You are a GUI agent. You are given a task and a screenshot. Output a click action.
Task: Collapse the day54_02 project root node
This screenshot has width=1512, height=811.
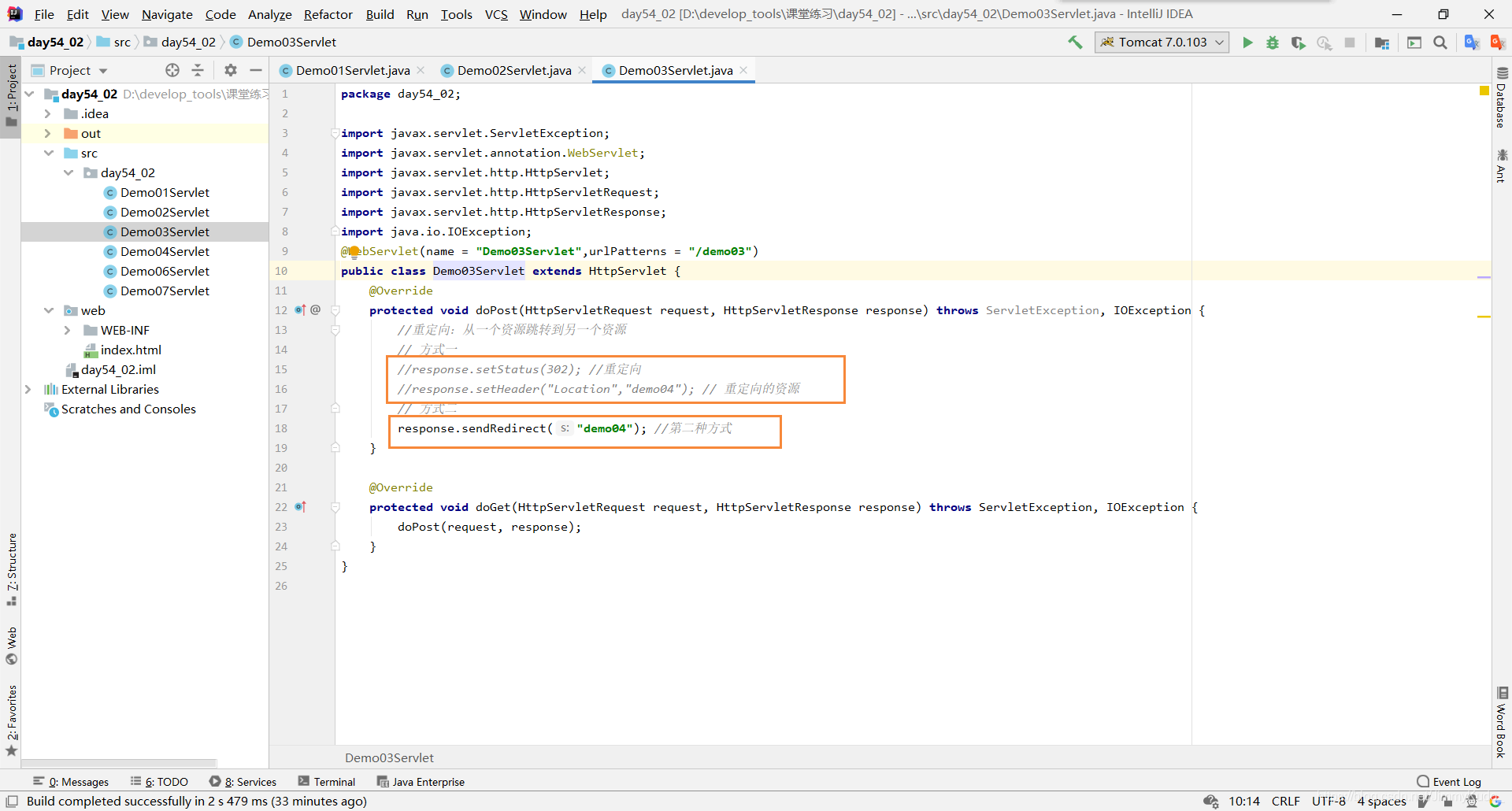[29, 94]
